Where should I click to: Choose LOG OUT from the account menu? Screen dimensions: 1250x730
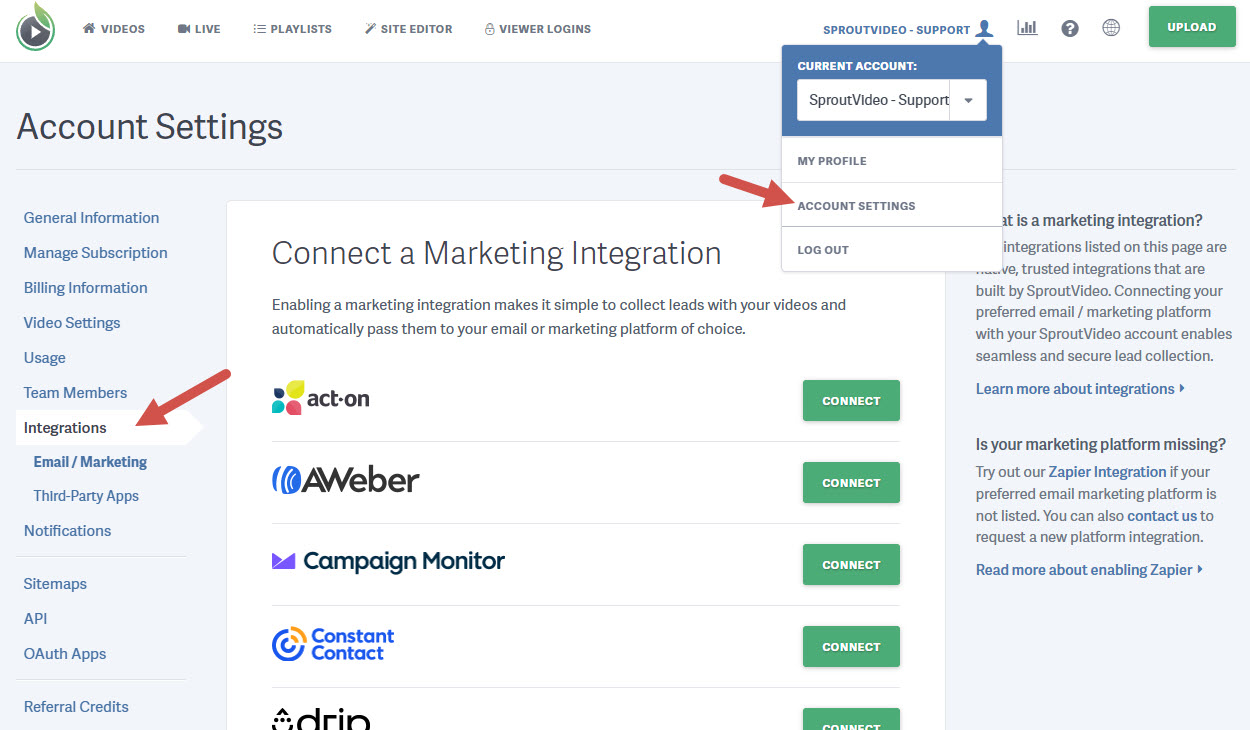tap(823, 249)
